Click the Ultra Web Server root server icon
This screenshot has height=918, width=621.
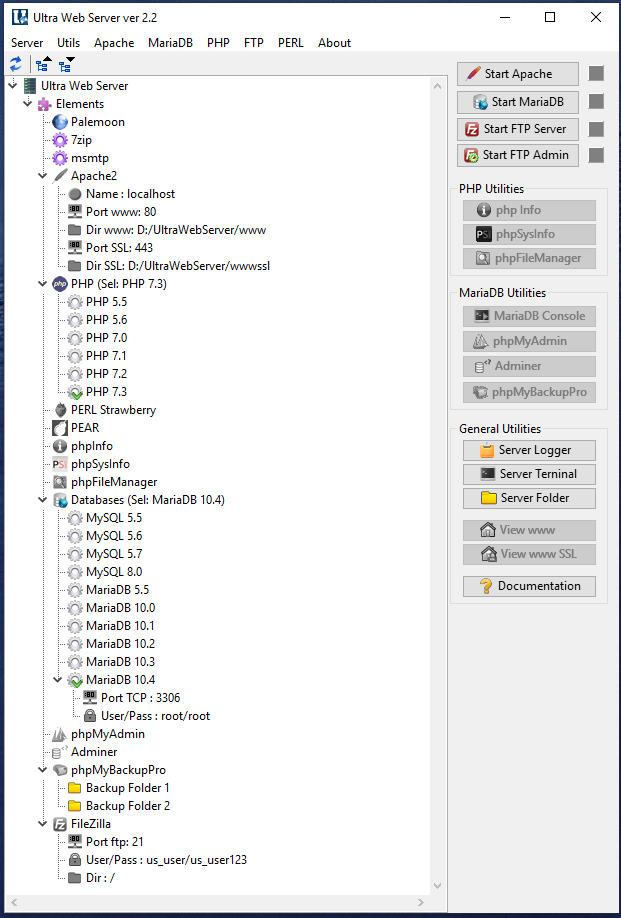pyautogui.click(x=30, y=86)
